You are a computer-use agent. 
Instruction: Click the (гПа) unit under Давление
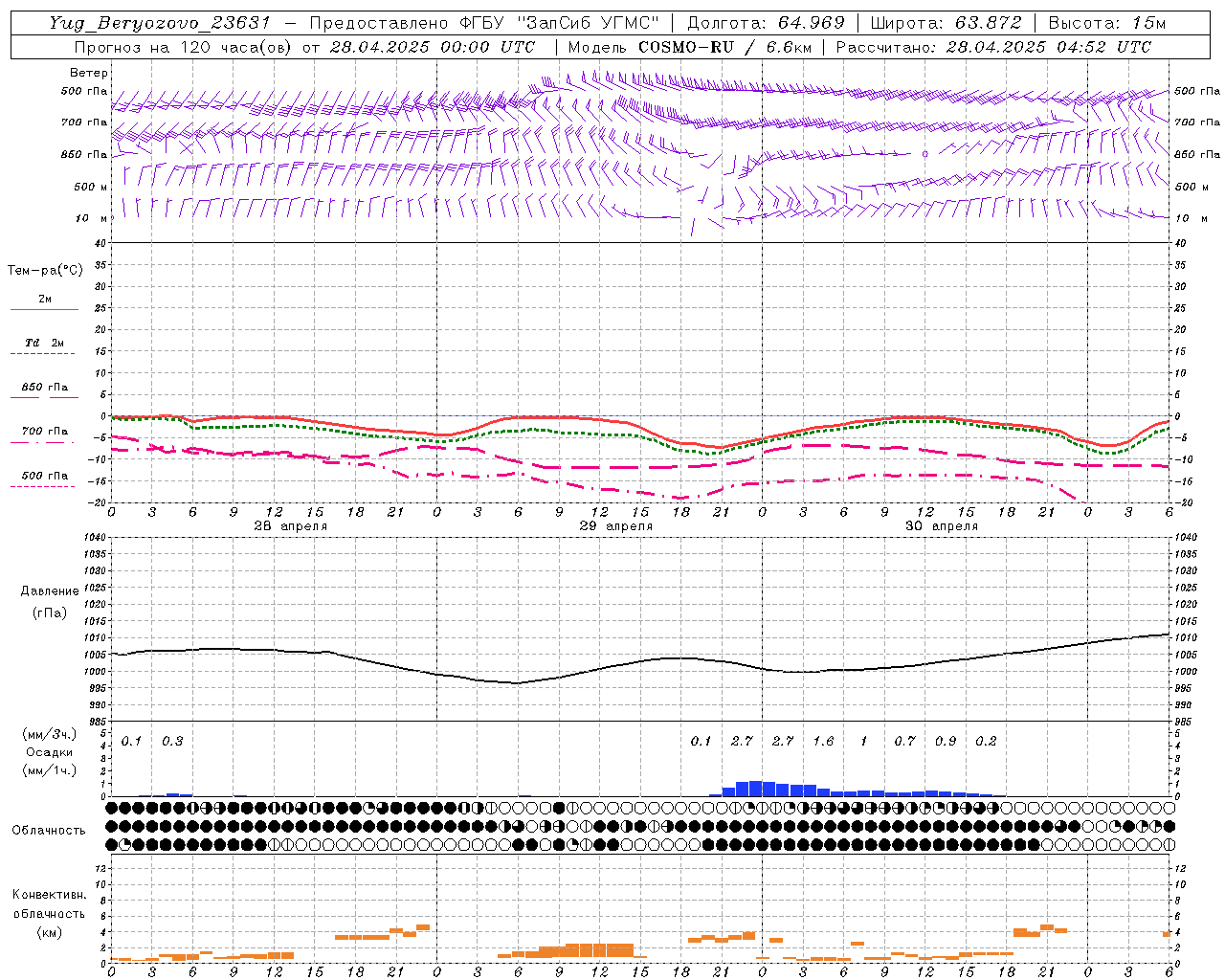[x=50, y=612]
